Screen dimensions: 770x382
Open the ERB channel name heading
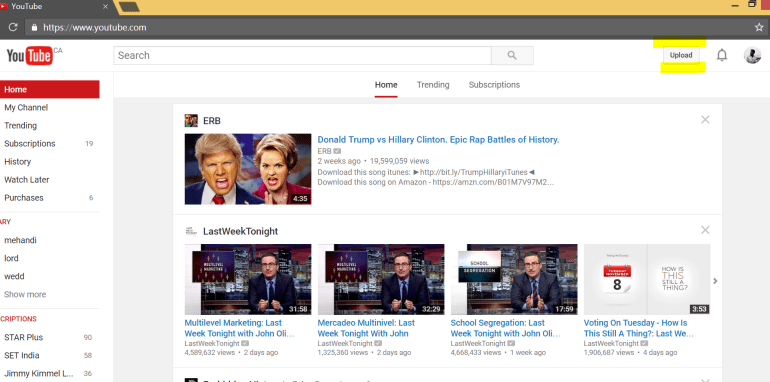pyautogui.click(x=212, y=120)
